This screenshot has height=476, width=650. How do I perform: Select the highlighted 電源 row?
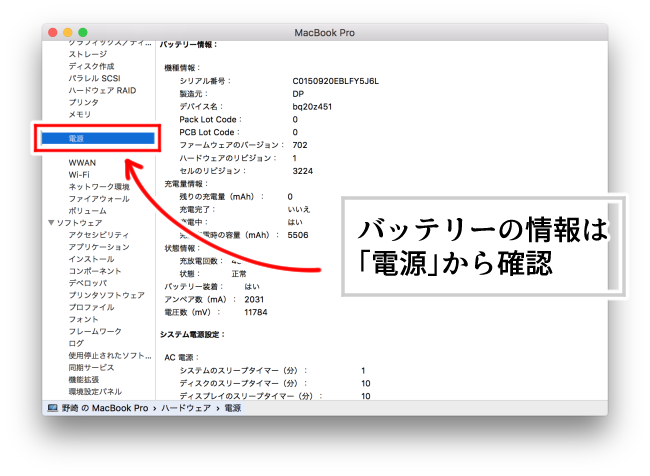point(98,138)
